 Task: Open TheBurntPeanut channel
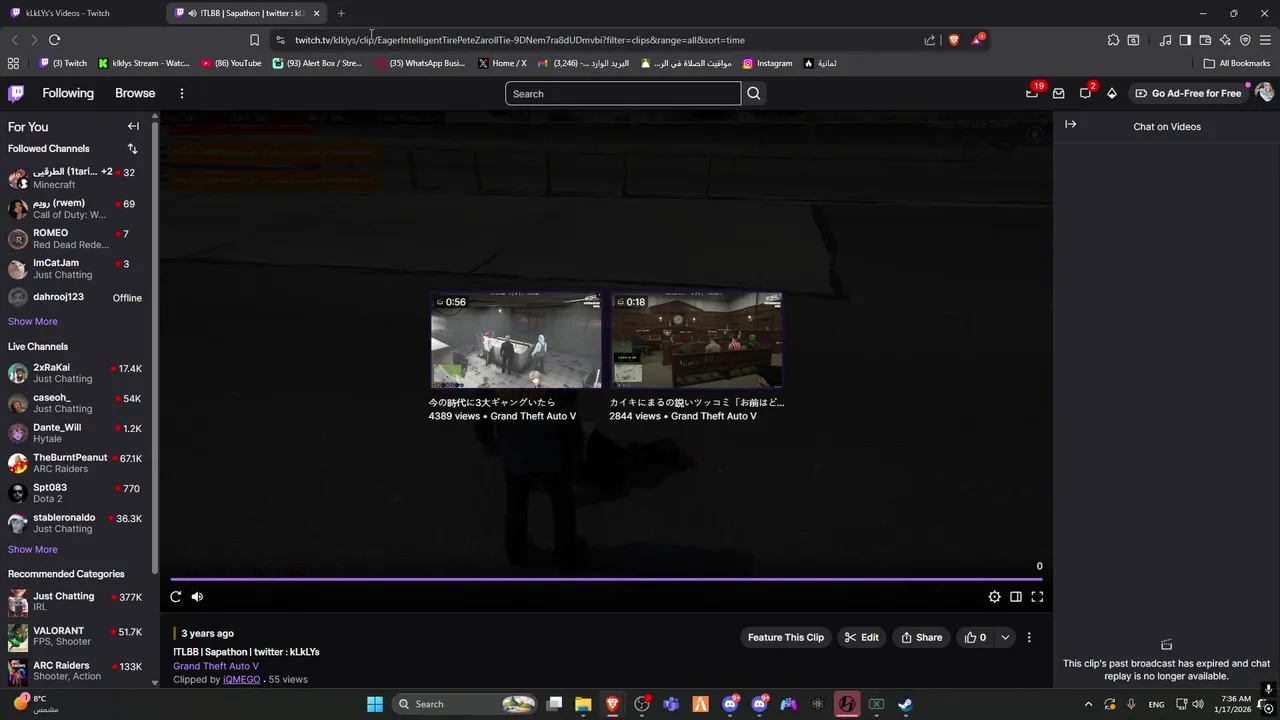(75, 463)
